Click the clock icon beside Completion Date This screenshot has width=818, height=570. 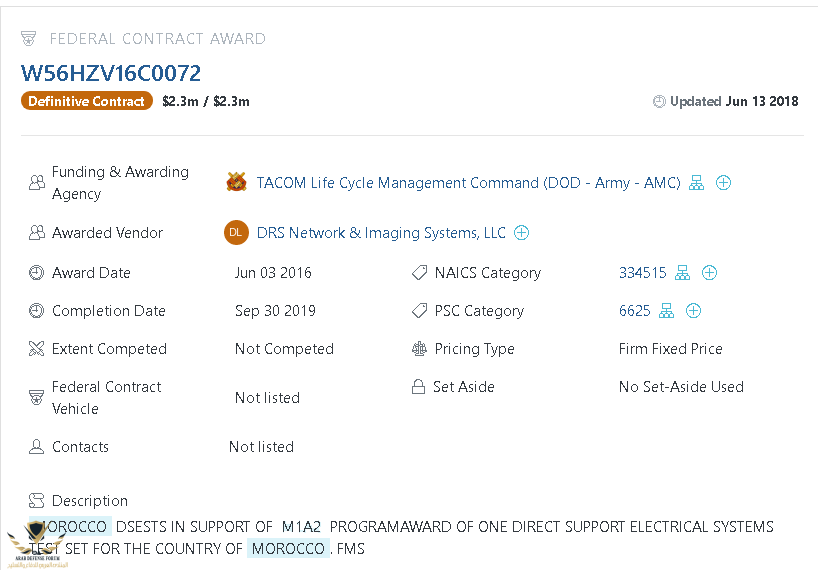(x=36, y=310)
